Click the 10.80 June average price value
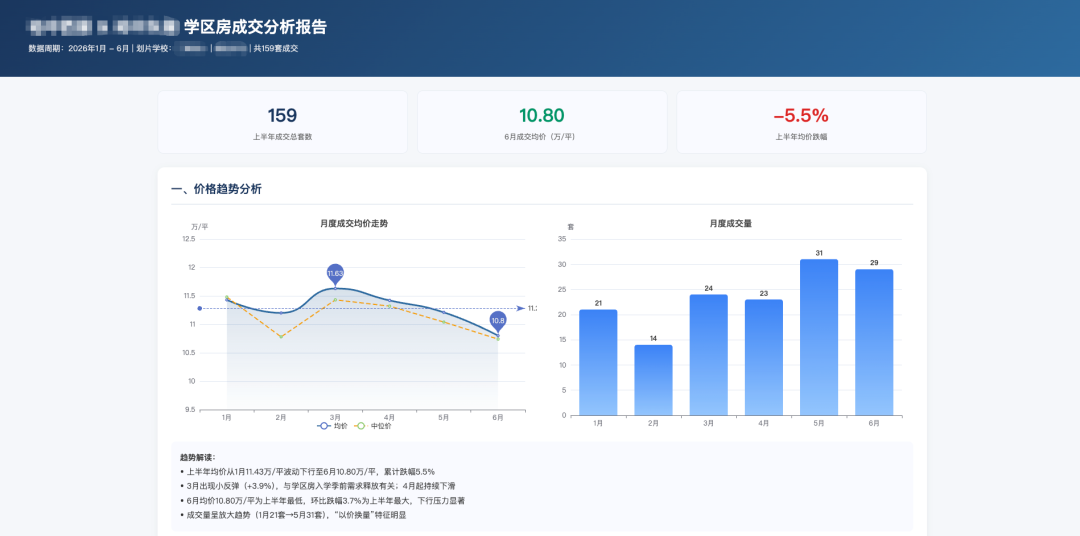The image size is (1080, 536). [541, 116]
